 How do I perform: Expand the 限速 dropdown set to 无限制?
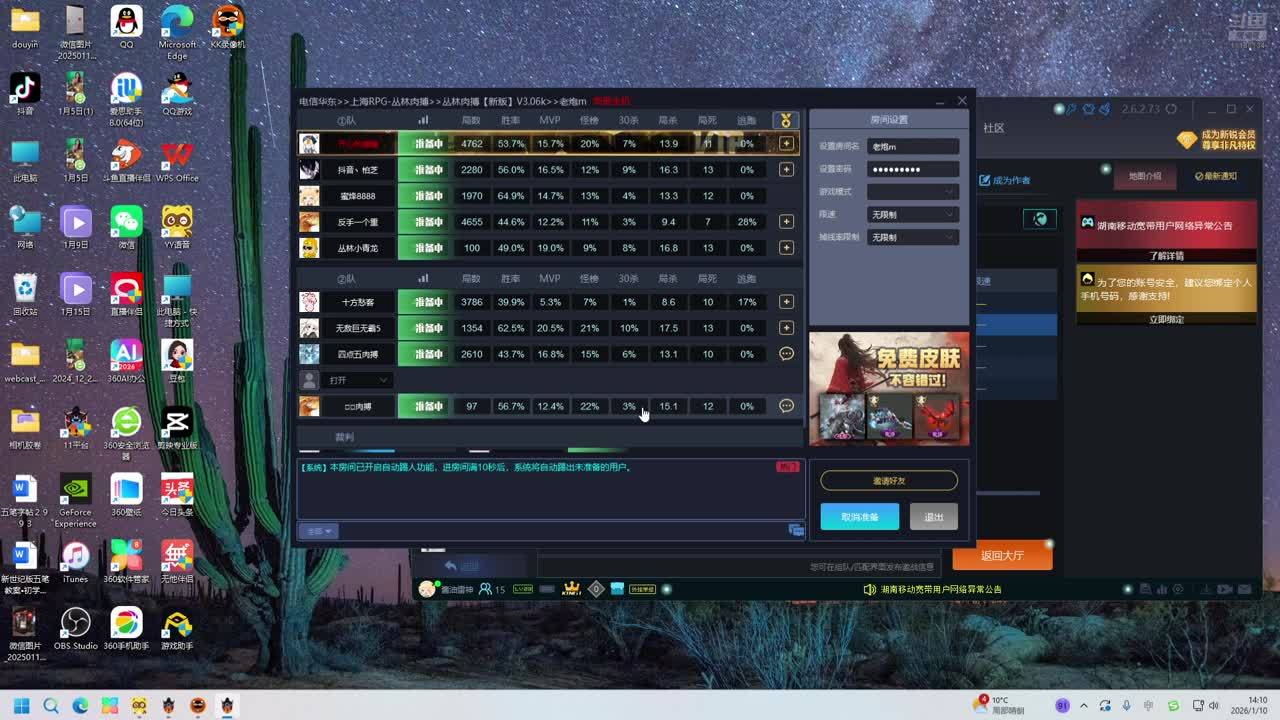tap(912, 215)
